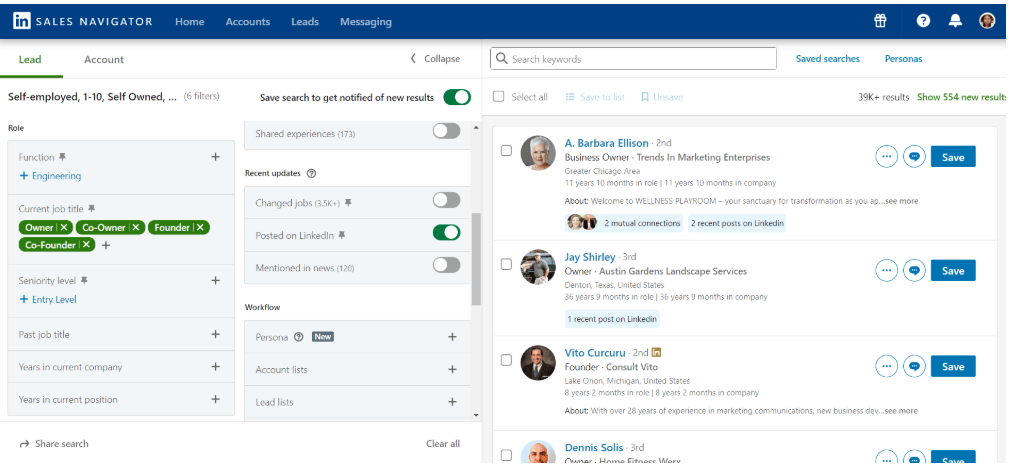Screen dimensions: 1015x467
Task: Remove the Owner job title chip
Action: [64, 227]
